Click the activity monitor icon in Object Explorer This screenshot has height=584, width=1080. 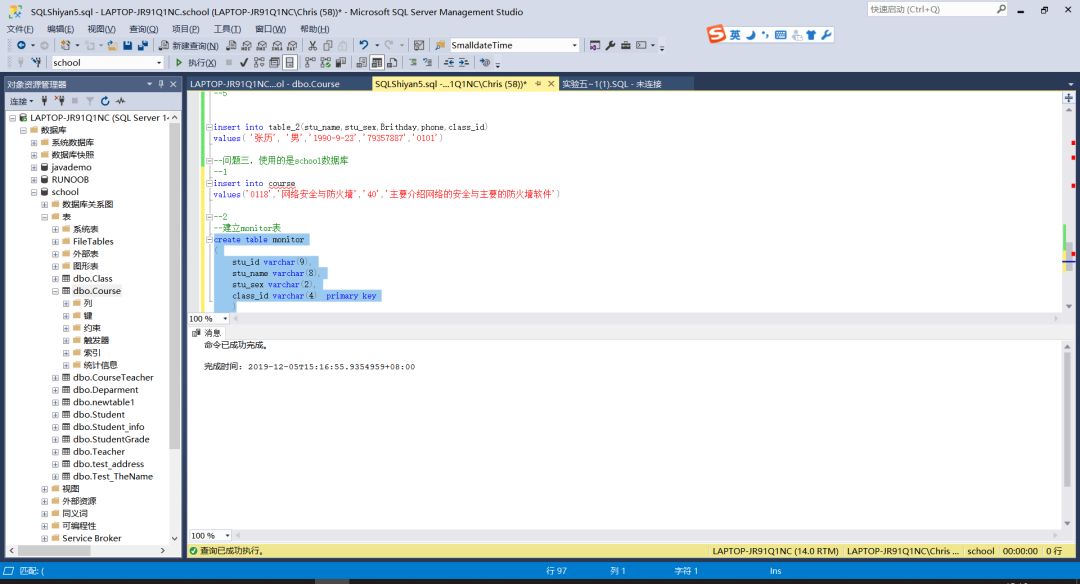(x=120, y=101)
